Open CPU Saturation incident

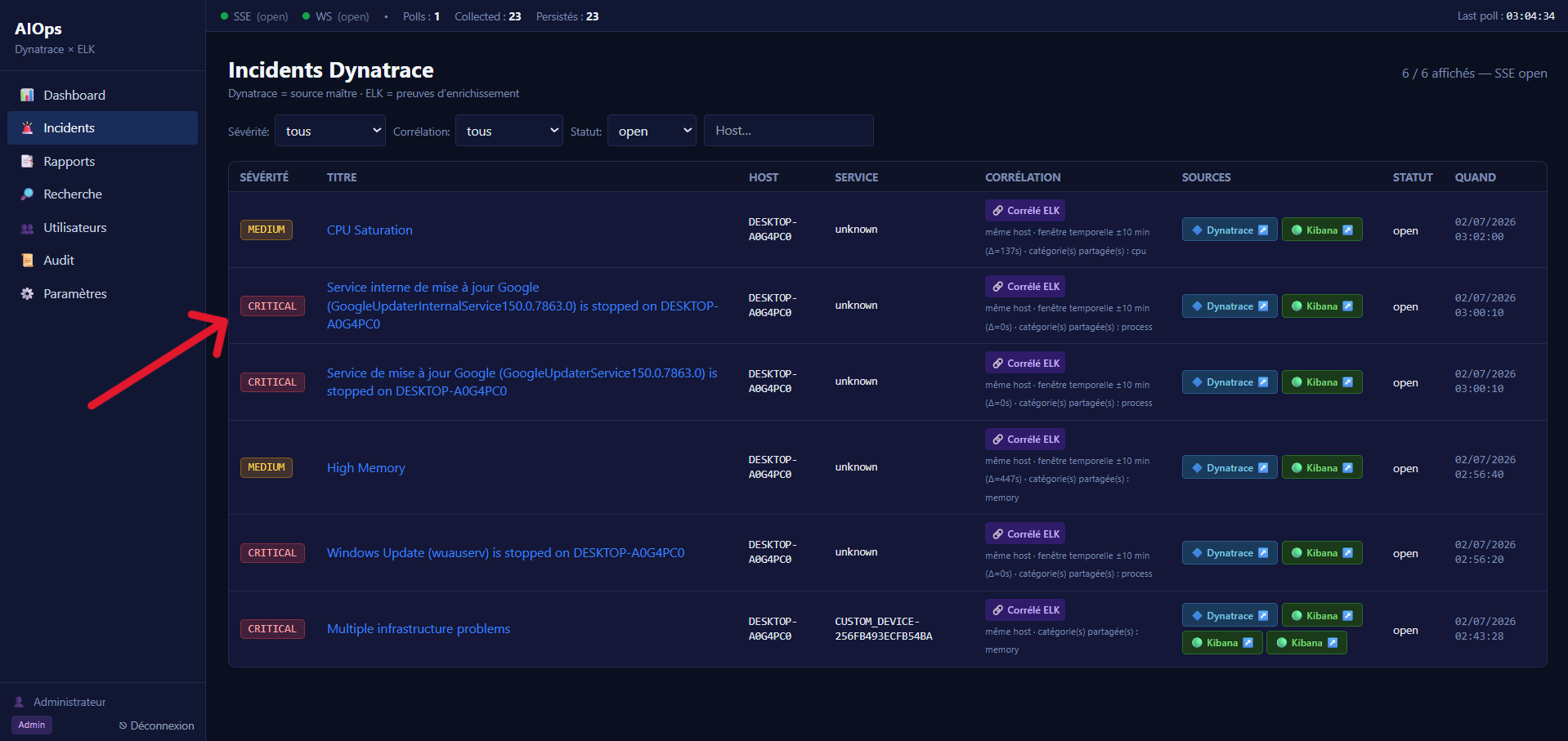[x=370, y=230]
